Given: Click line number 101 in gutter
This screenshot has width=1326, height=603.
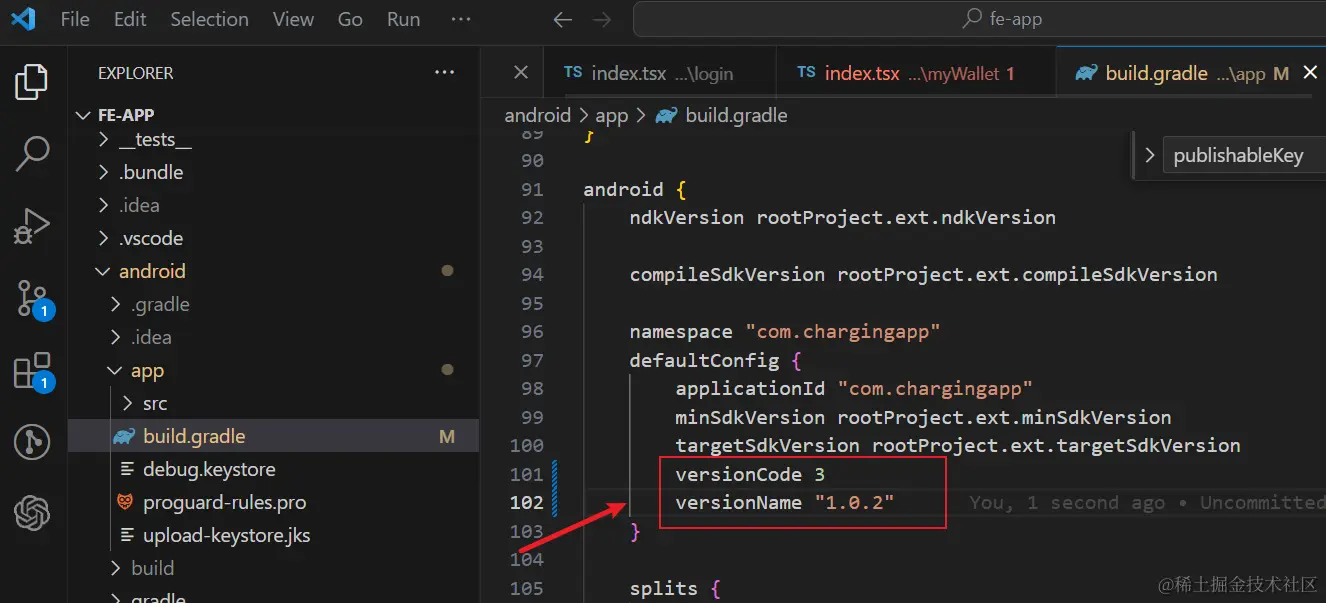Looking at the screenshot, I should pyautogui.click(x=526, y=474).
